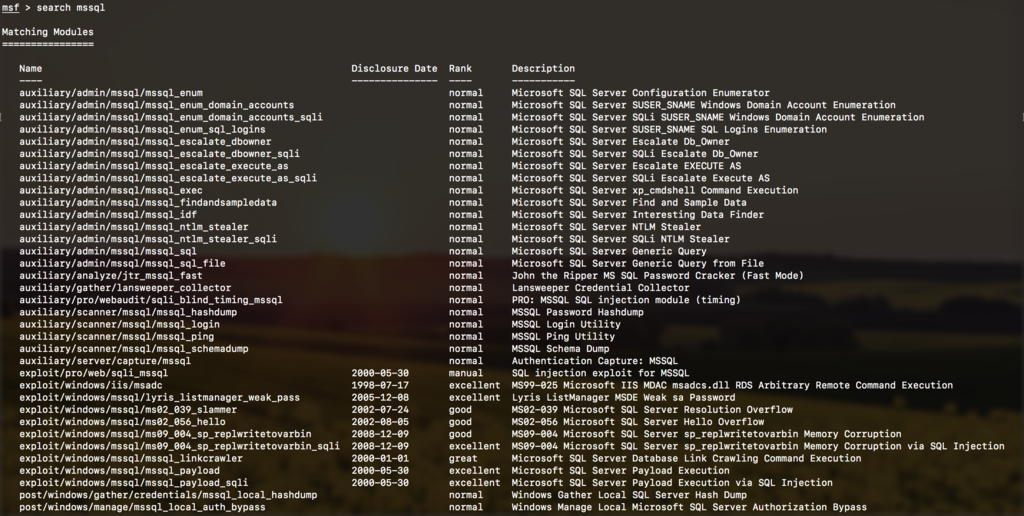This screenshot has width=1024, height=516.
Task: Select mssql_escalate_execute_as_sqli module path
Action: tap(168, 178)
